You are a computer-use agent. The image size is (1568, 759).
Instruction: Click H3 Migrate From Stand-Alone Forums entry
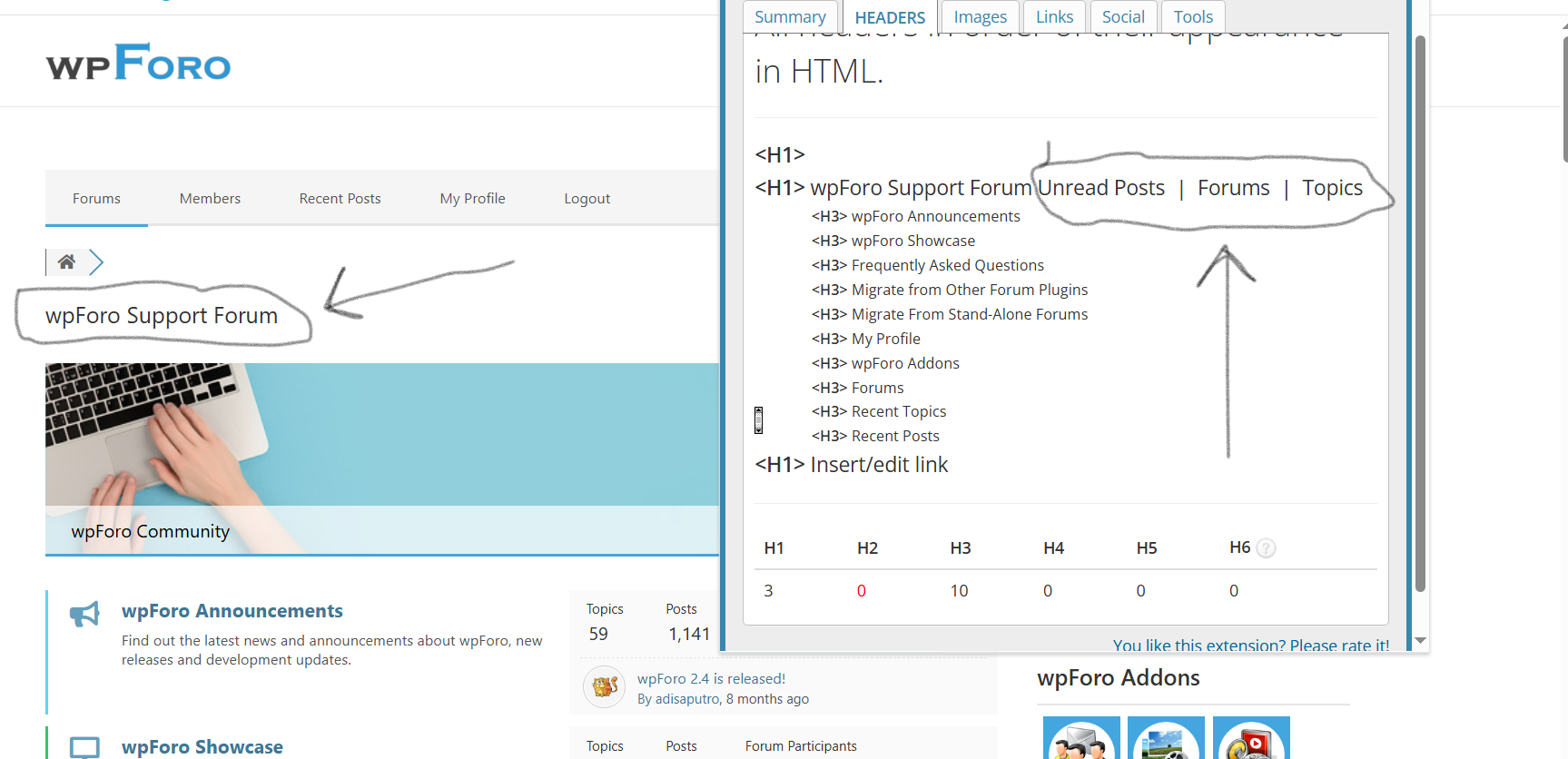coord(950,314)
